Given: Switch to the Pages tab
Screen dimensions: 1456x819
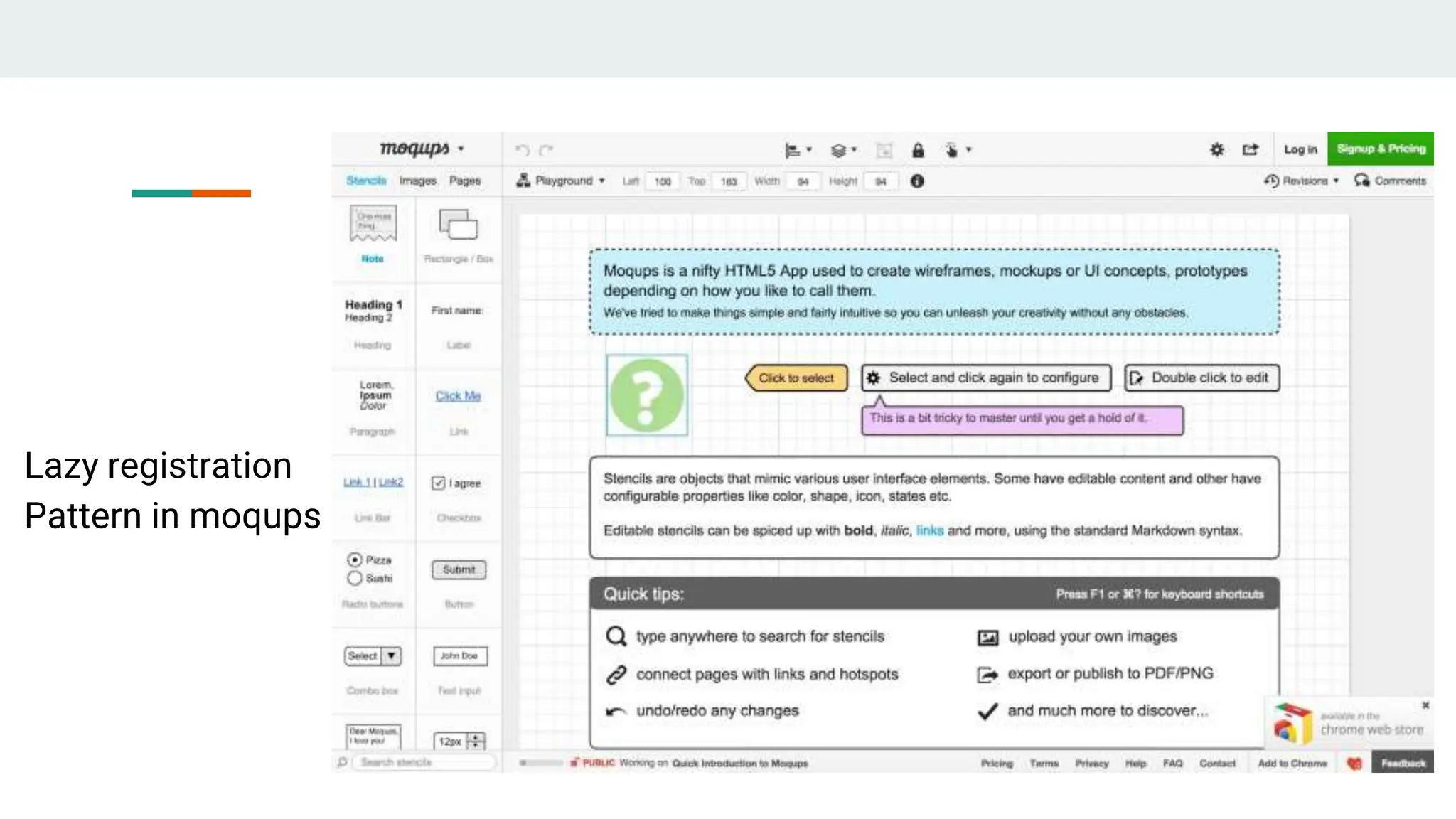Looking at the screenshot, I should [465, 181].
